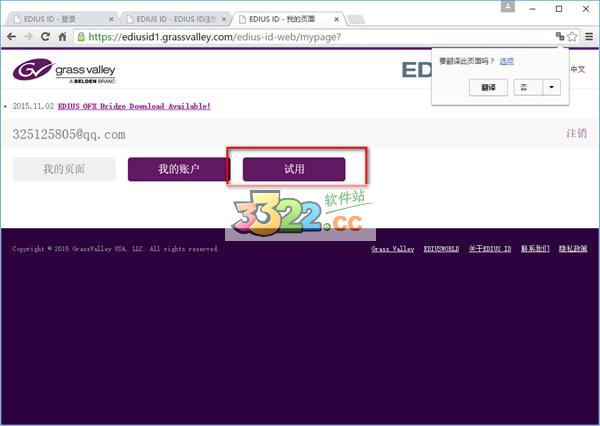The height and width of the screenshot is (426, 600).
Task: Open the 选项 link in translate popup
Action: (507, 61)
